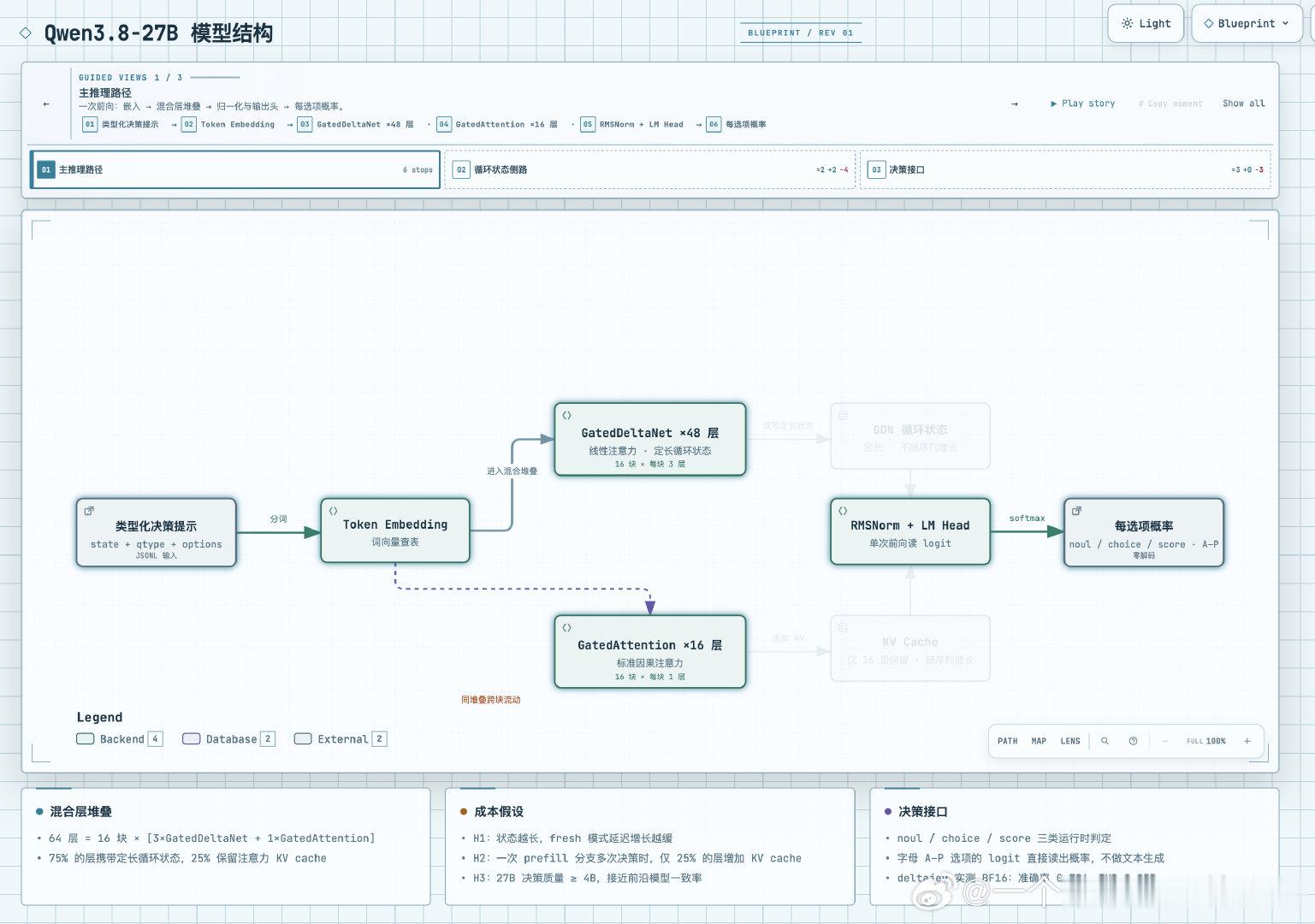Click the 进入混合堆叠 edge label
The image size is (1315, 924).
512,471
